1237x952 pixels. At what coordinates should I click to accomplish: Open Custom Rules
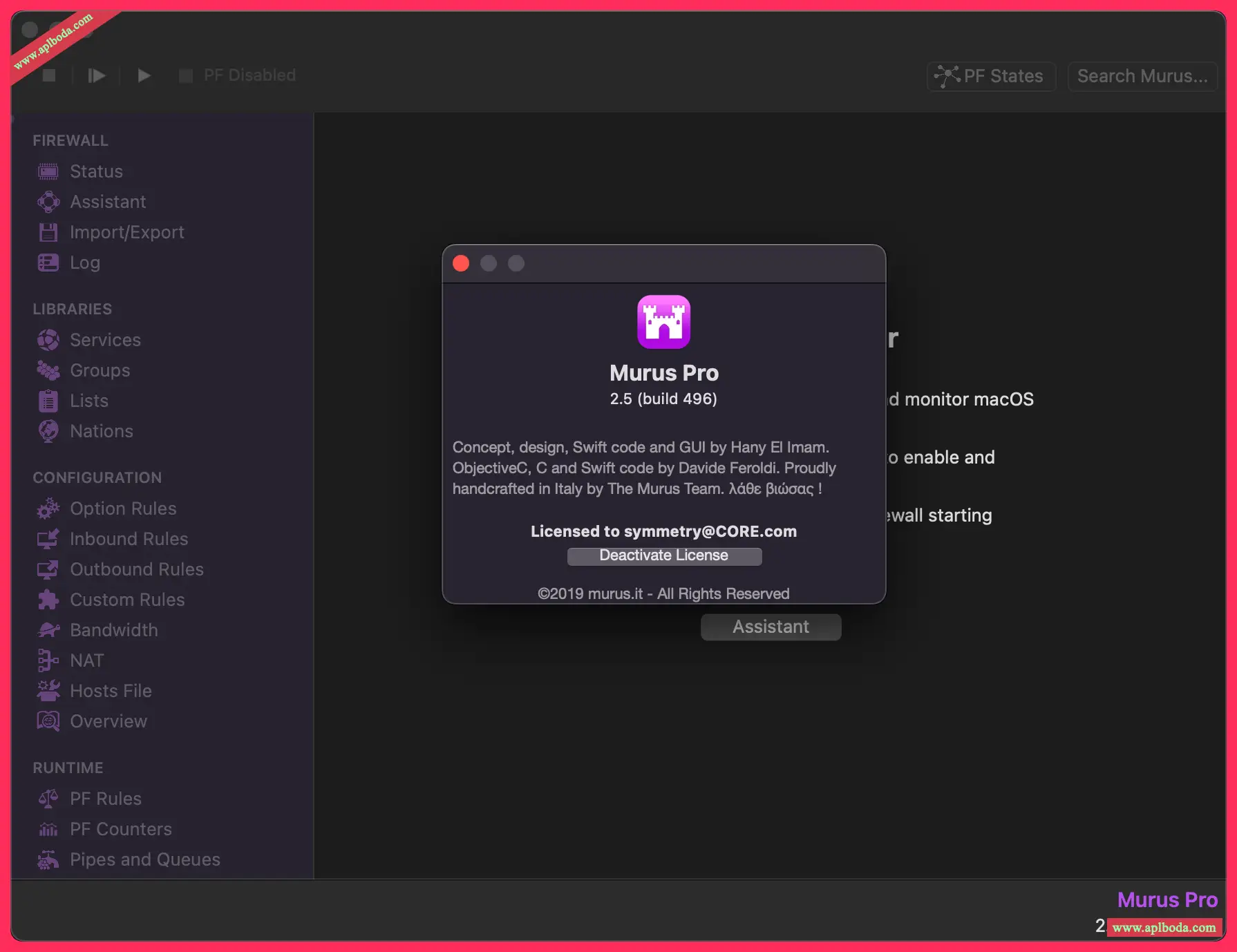pyautogui.click(x=127, y=600)
